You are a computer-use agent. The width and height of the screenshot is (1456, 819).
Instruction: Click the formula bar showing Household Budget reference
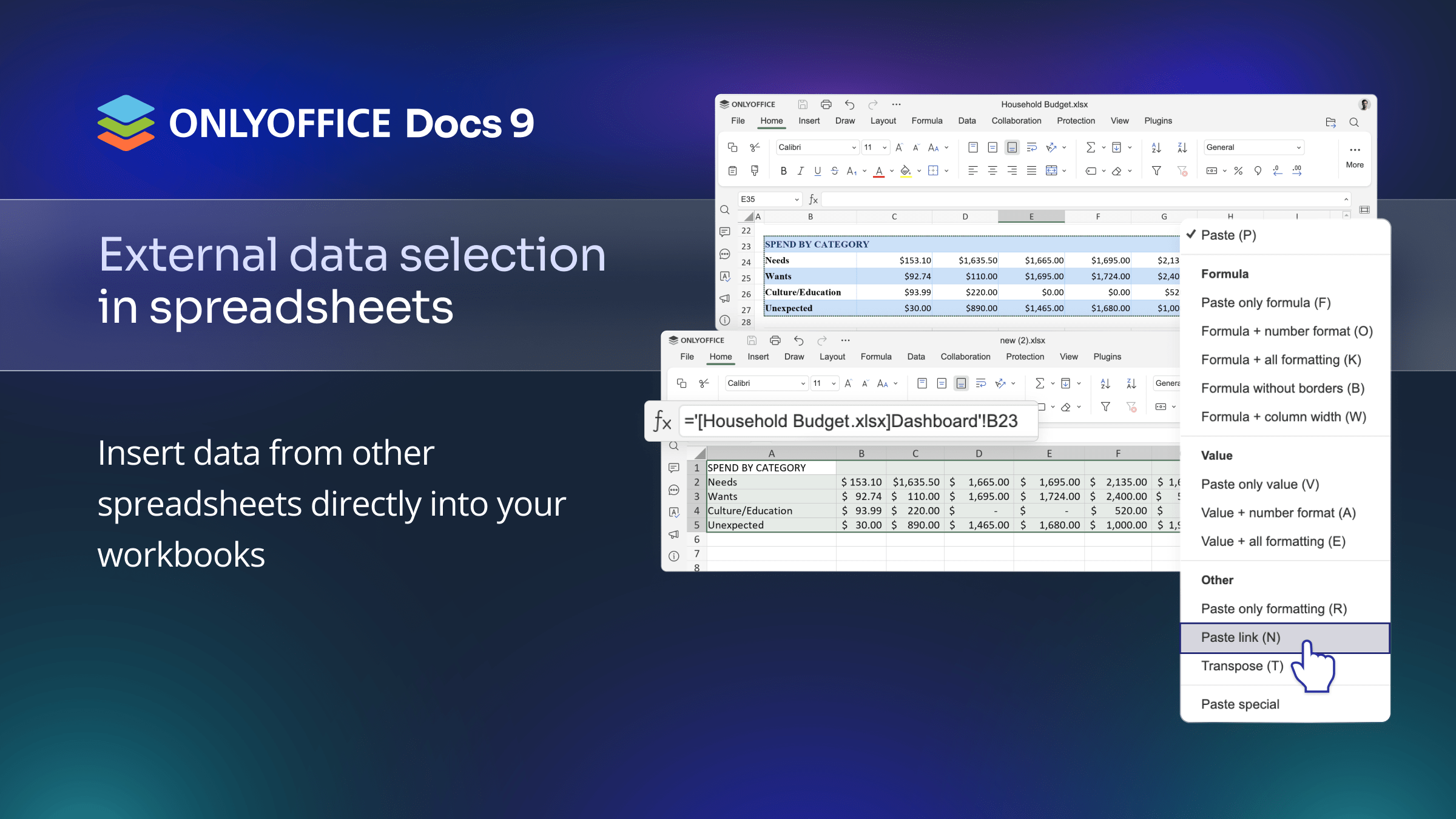point(851,421)
